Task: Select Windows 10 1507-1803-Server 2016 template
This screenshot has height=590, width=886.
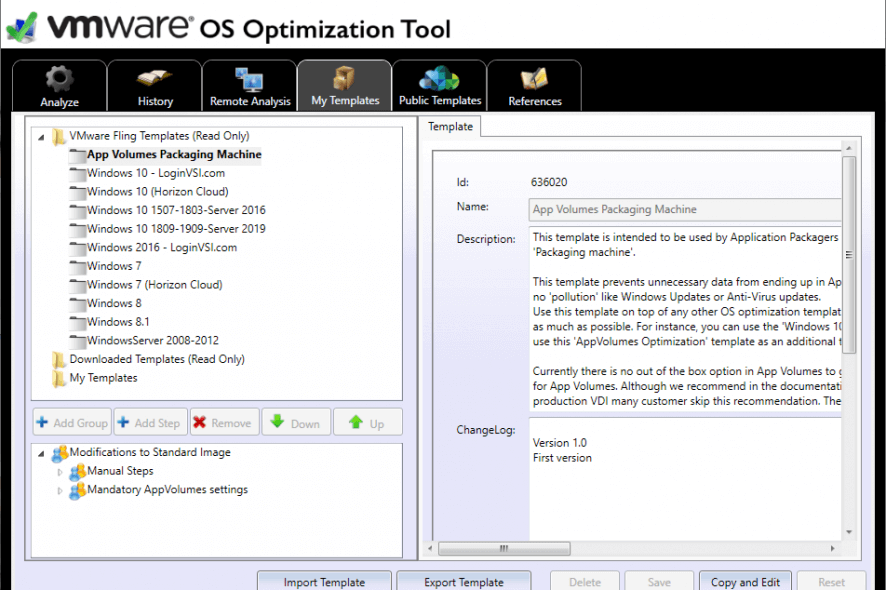Action: [x=176, y=211]
